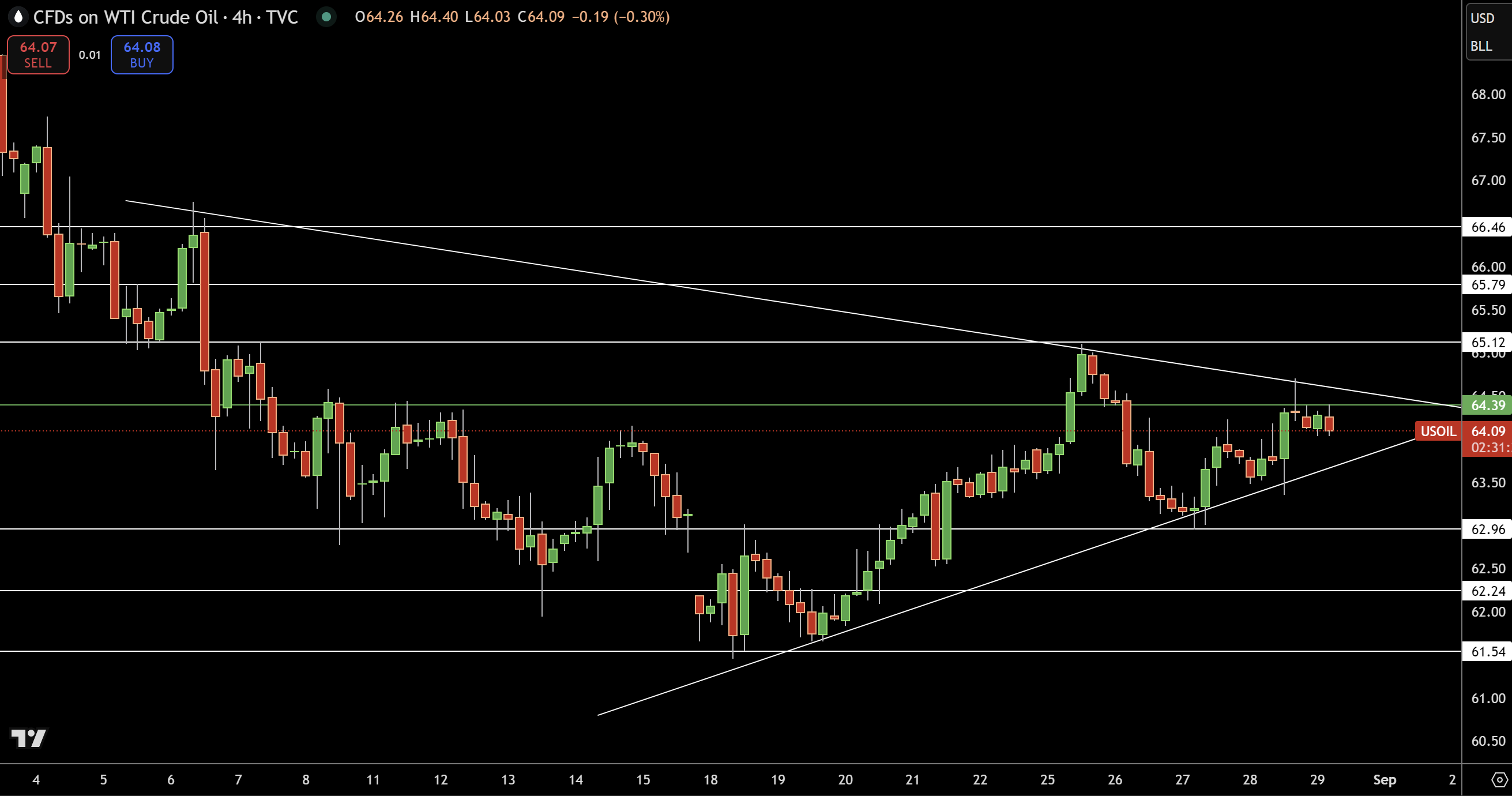Click date 29 on the time axis

click(1317, 780)
